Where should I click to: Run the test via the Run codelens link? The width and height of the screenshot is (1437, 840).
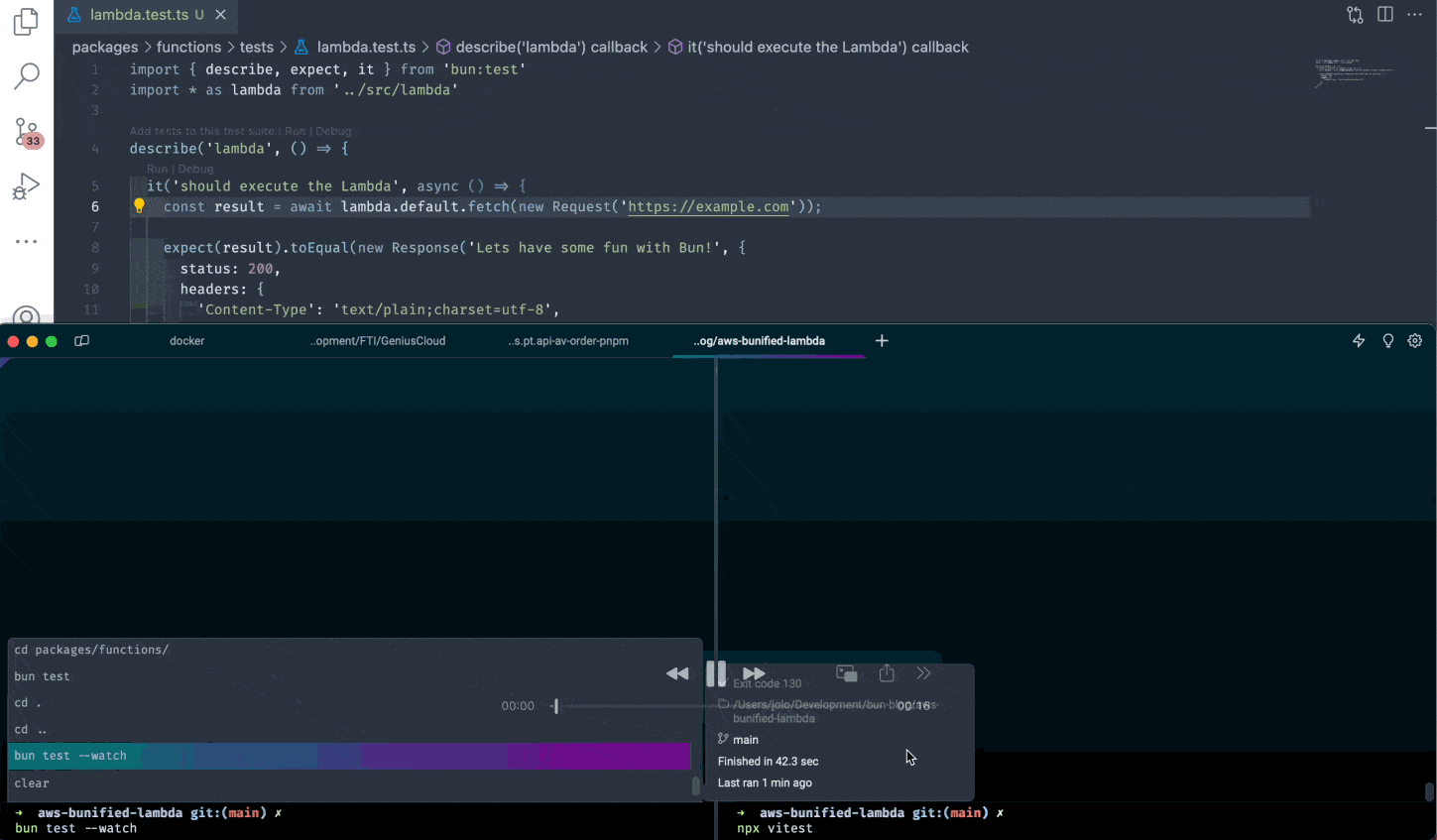pos(157,169)
